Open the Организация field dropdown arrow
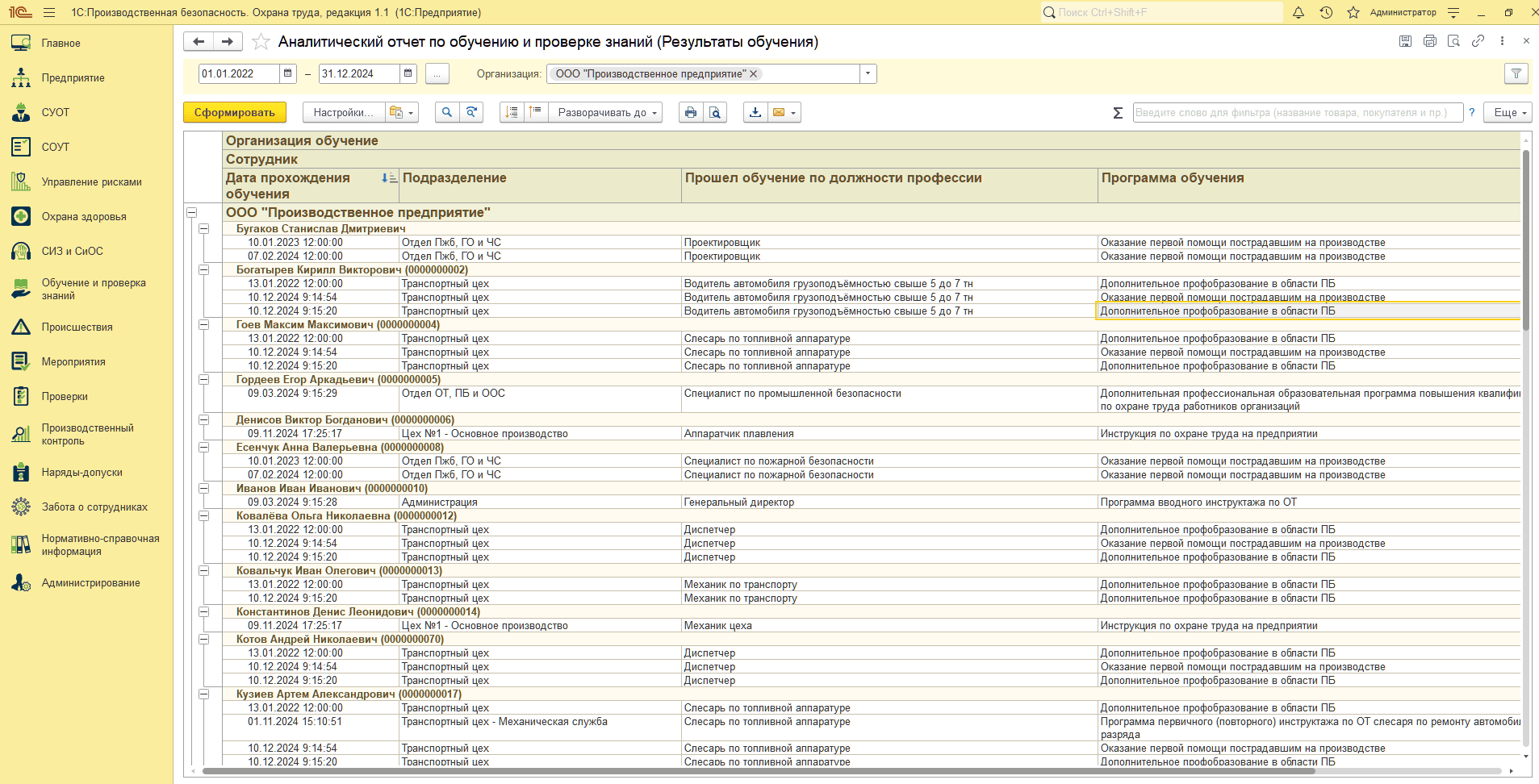 pos(868,73)
